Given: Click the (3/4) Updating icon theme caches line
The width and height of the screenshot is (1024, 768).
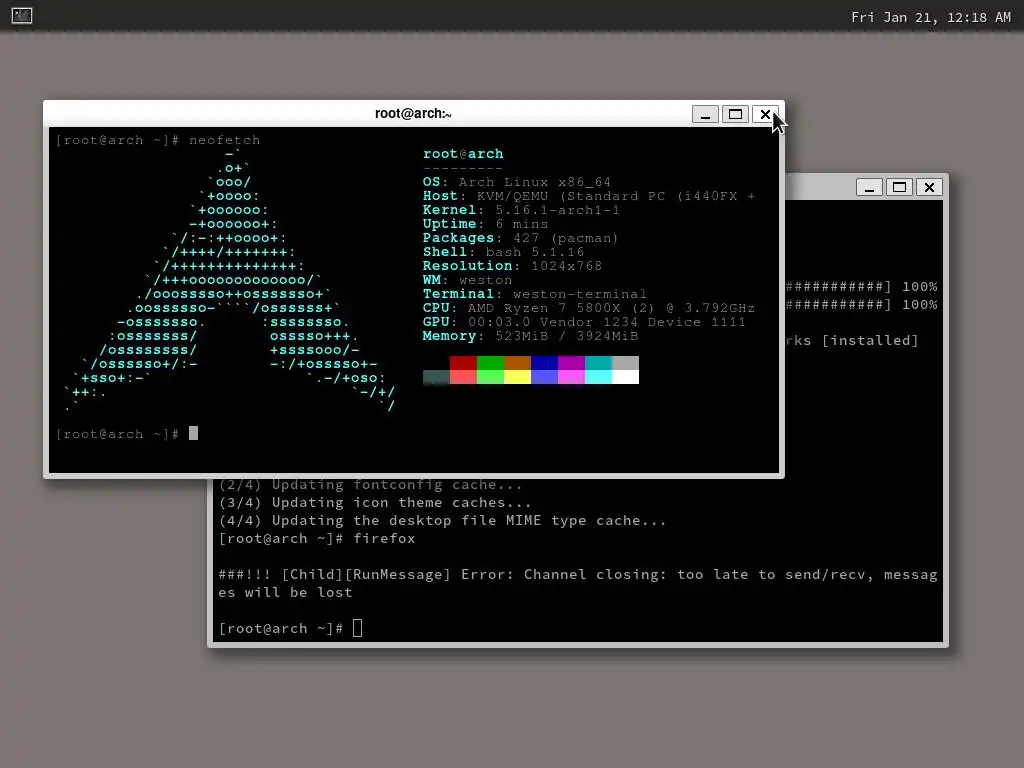Looking at the screenshot, I should pos(376,502).
